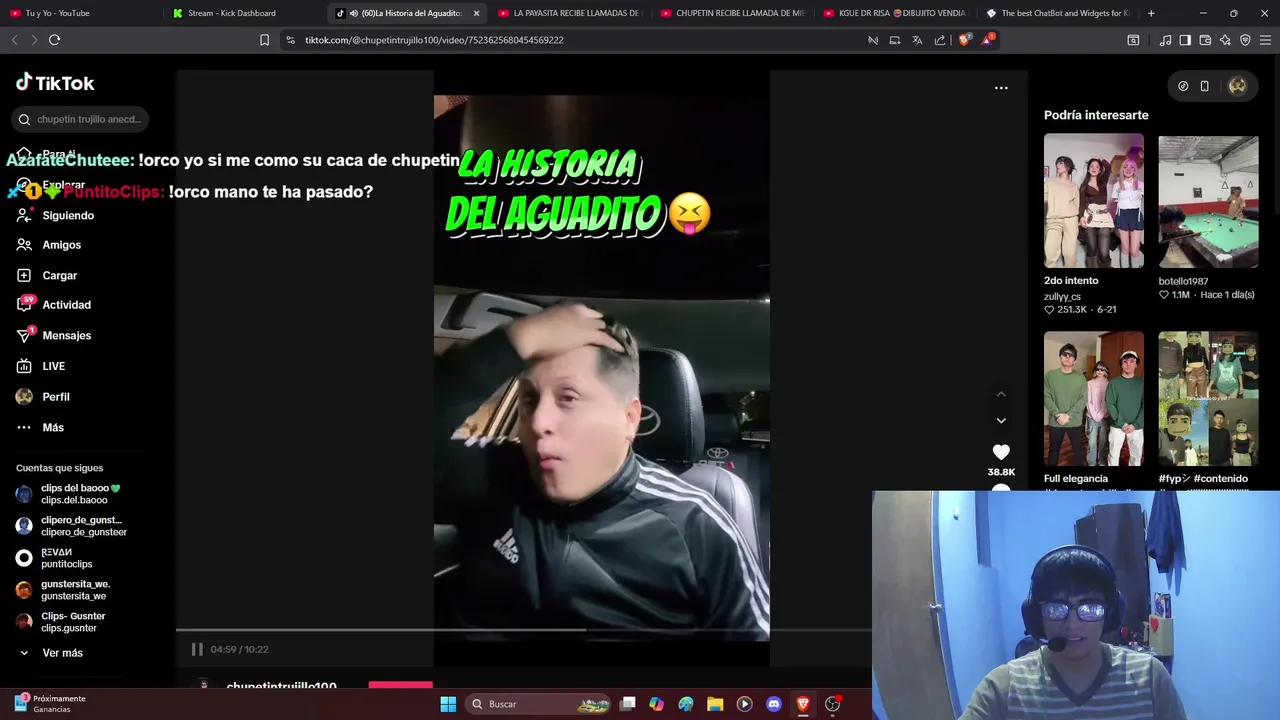Viewport: 1280px width, 720px height.
Task: Click the TikTok search field
Action: point(81,119)
